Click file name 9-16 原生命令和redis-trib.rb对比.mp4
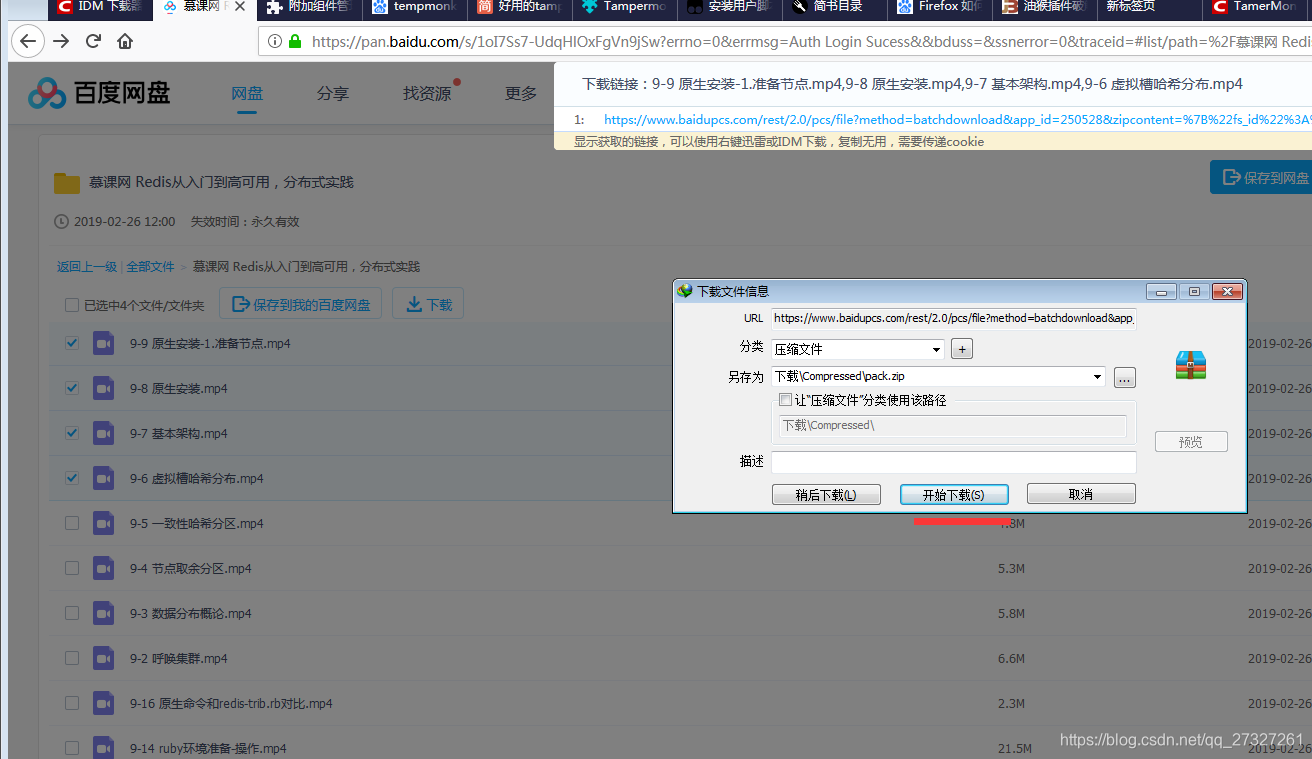 231,703
